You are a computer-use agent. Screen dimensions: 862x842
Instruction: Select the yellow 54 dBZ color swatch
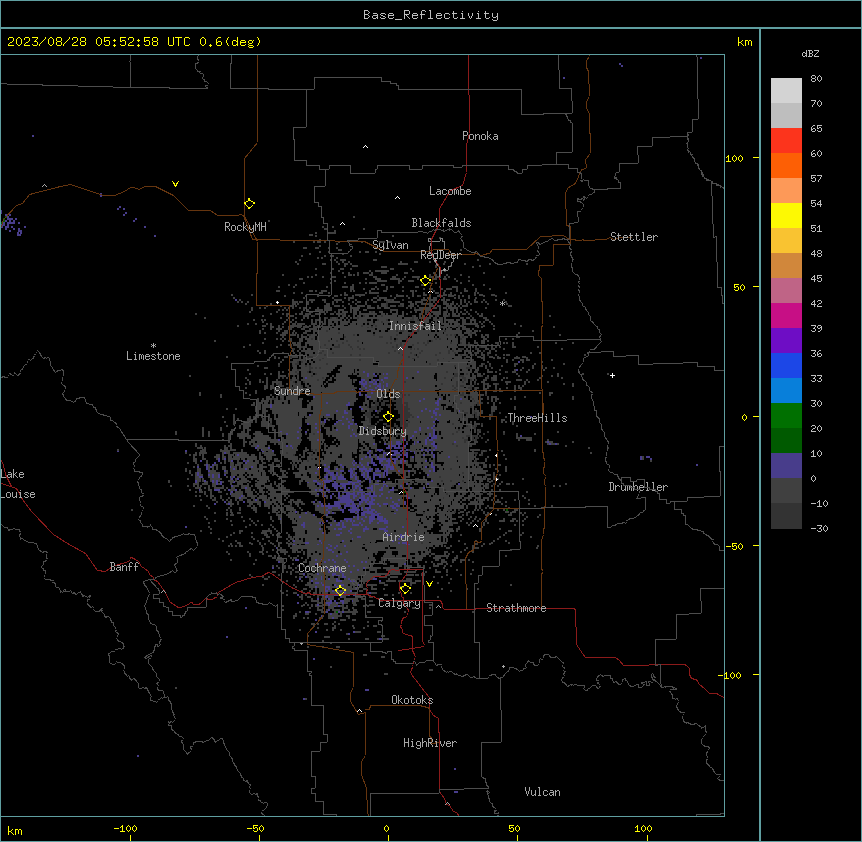point(786,215)
